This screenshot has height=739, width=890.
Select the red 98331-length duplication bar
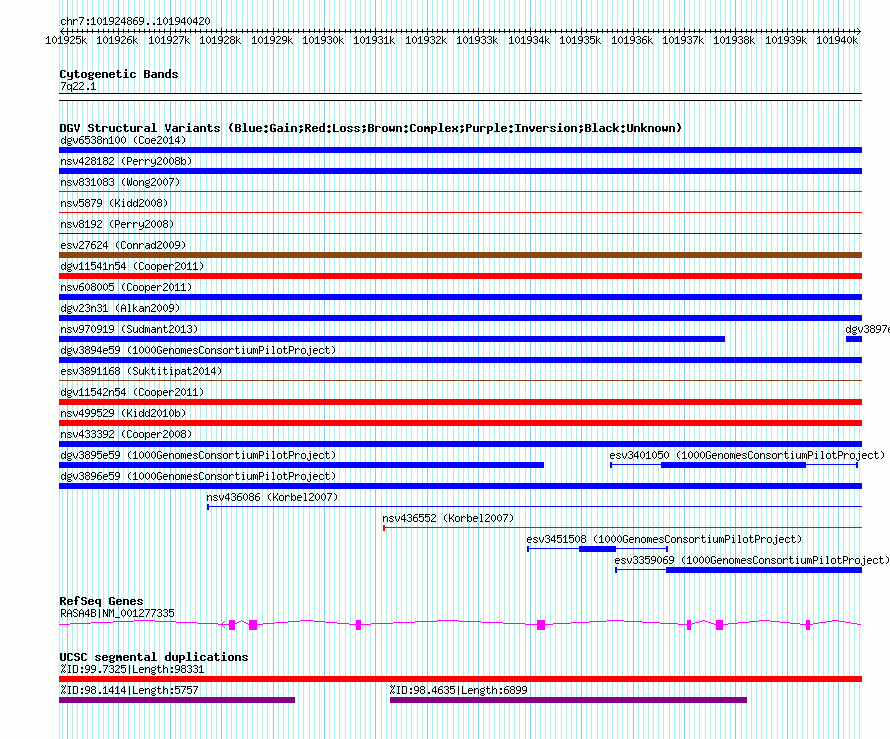click(x=460, y=679)
